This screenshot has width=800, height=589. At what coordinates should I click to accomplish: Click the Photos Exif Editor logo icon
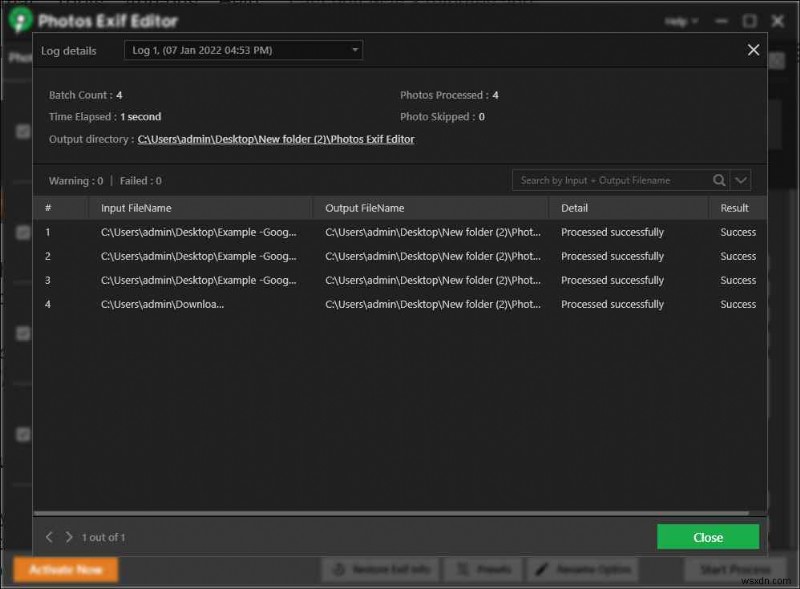point(20,20)
